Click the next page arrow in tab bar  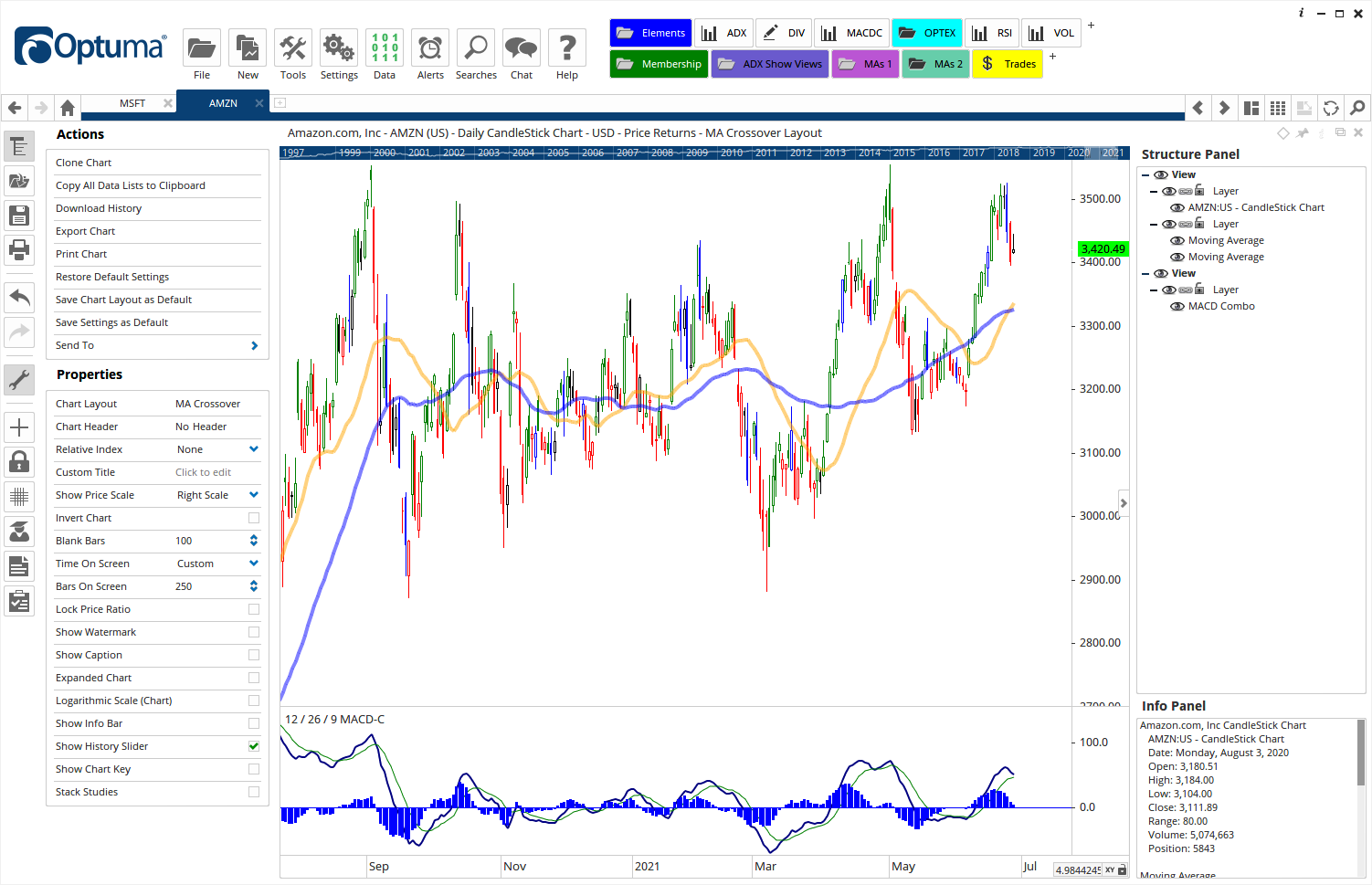[x=1224, y=108]
